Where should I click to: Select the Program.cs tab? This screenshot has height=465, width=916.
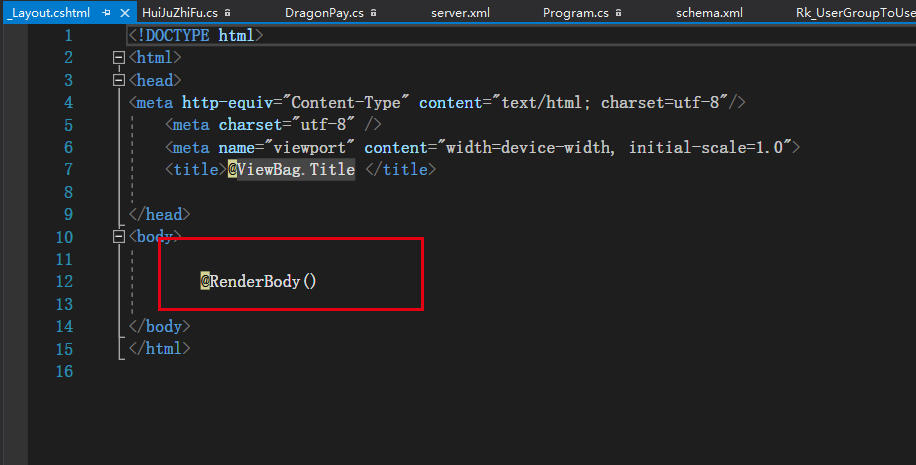(x=575, y=13)
